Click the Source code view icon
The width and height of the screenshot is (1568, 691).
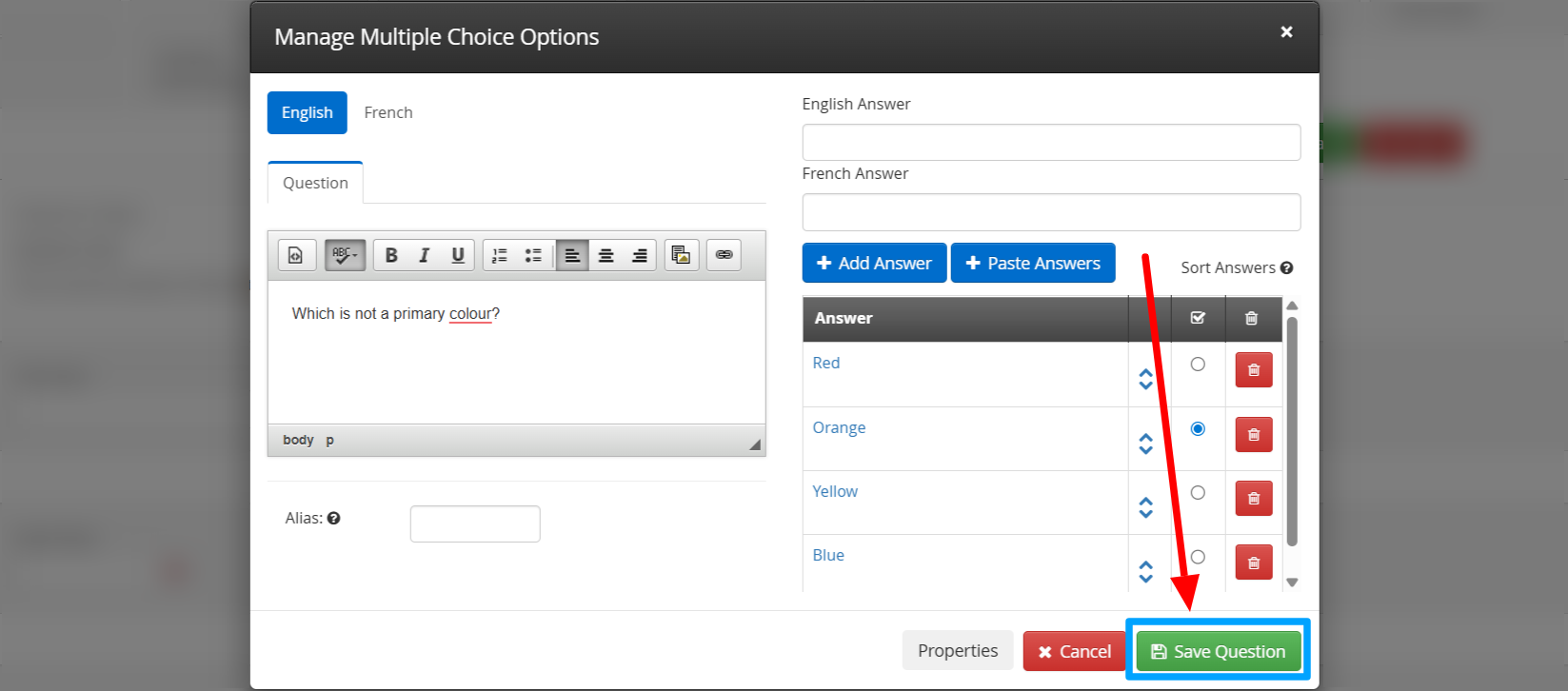(296, 255)
